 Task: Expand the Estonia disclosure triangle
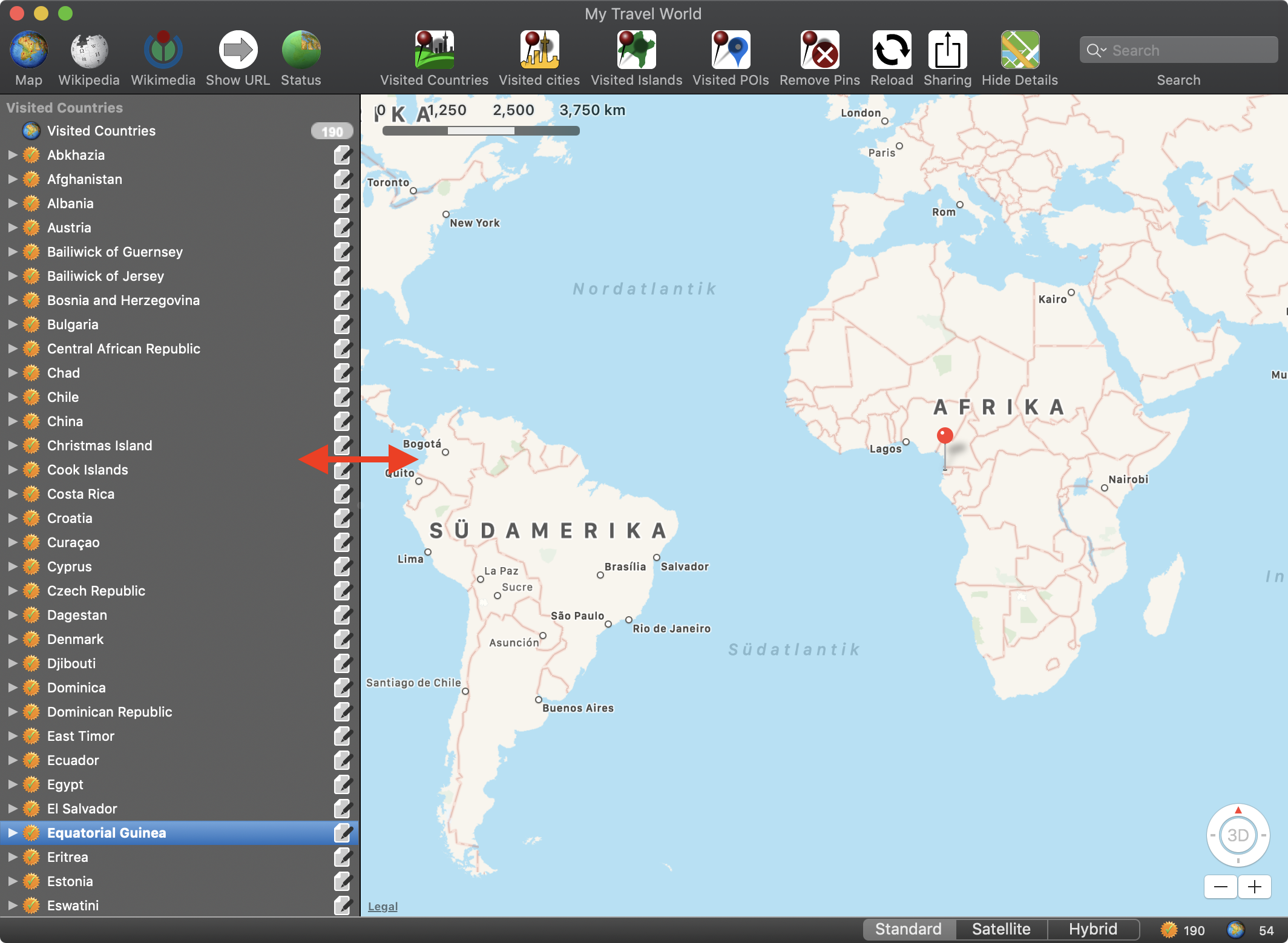13,881
